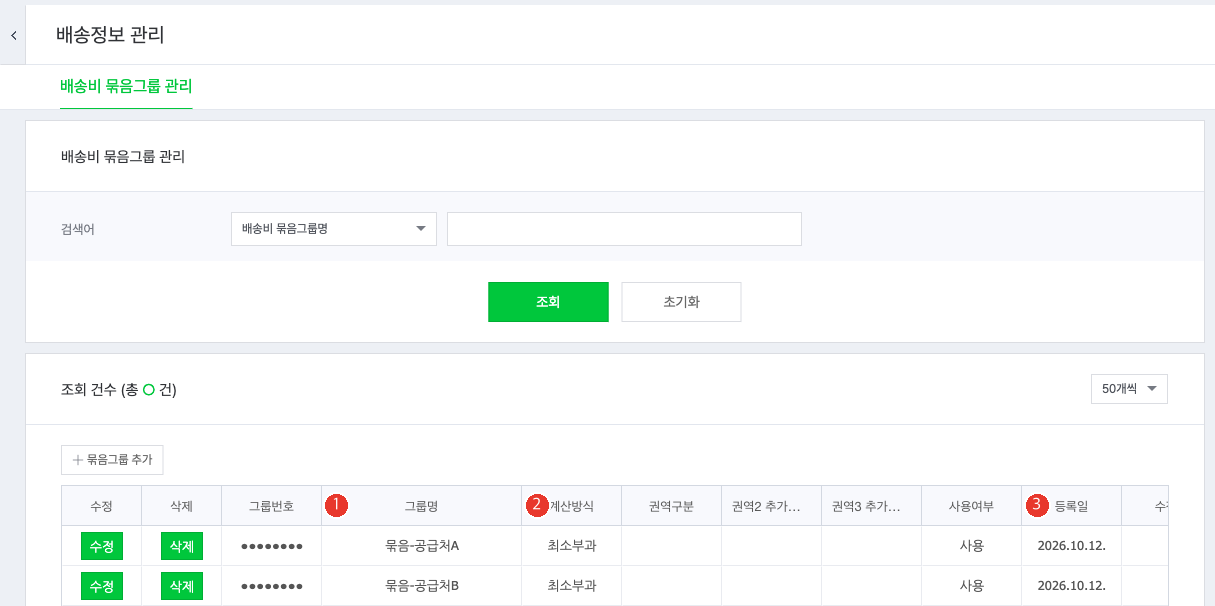
Task: Reset filters with the 초기화 button
Action: (681, 302)
